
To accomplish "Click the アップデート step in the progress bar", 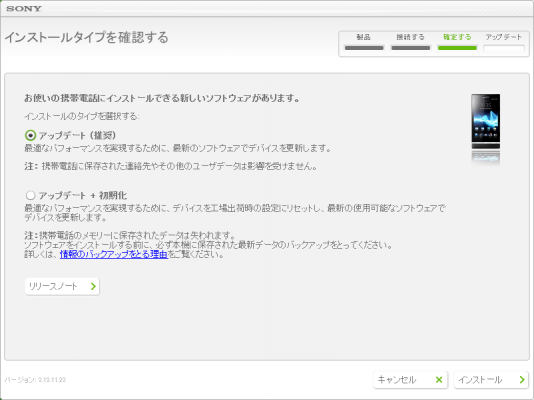I will (504, 43).
